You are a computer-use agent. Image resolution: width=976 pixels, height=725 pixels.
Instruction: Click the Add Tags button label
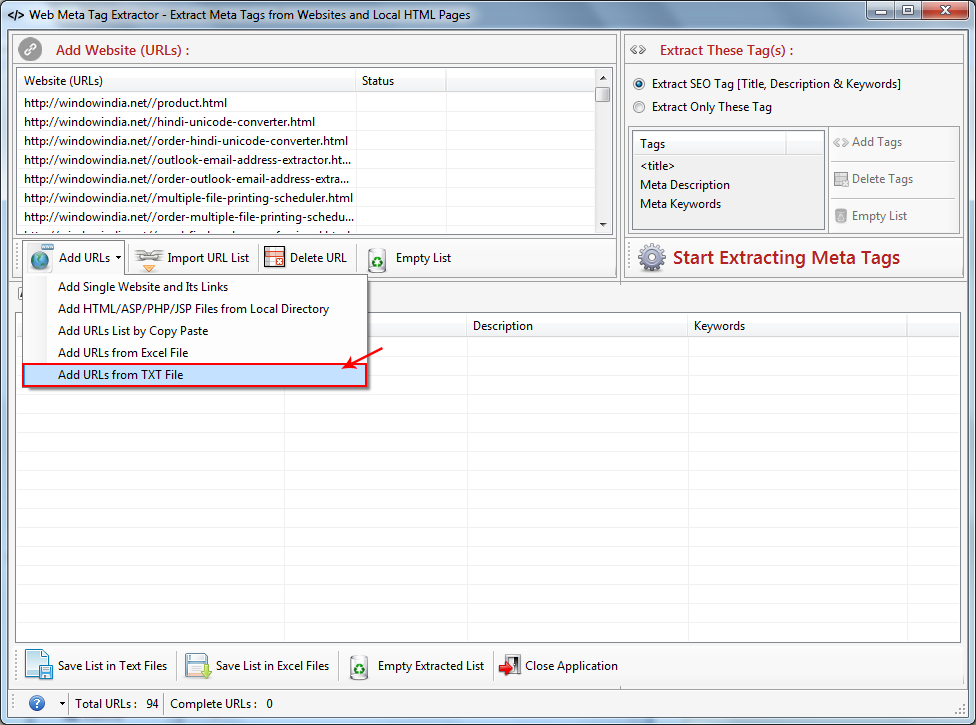876,142
